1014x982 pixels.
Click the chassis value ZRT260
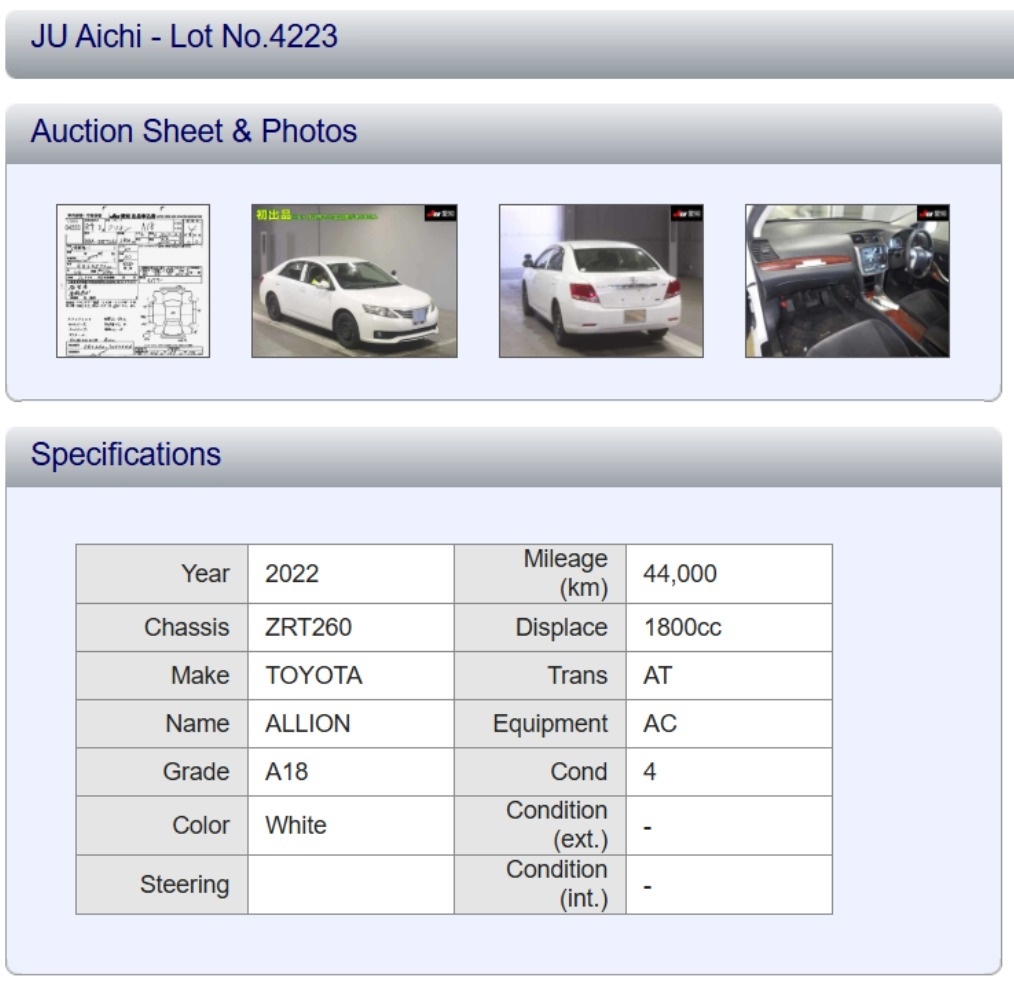pyautogui.click(x=308, y=628)
